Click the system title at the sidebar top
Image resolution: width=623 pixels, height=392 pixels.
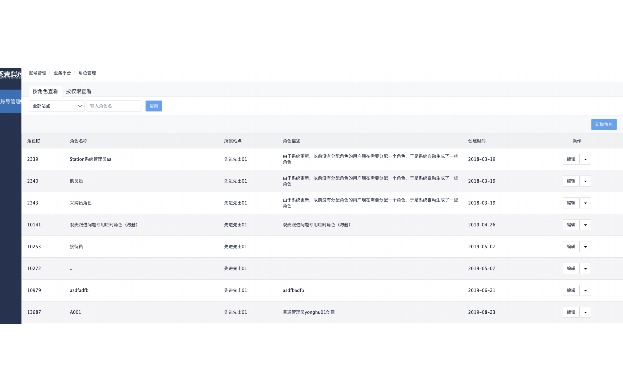(11, 74)
